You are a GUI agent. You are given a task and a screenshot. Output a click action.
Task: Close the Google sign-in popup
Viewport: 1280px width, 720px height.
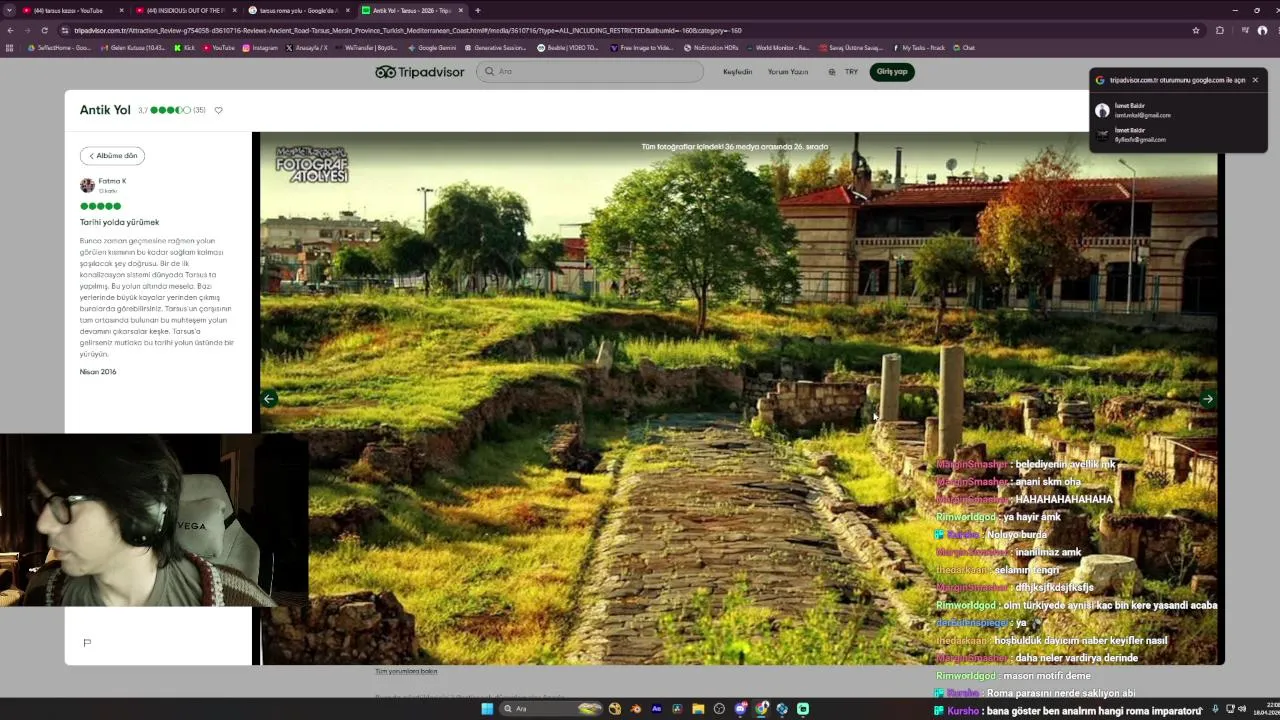point(1255,80)
